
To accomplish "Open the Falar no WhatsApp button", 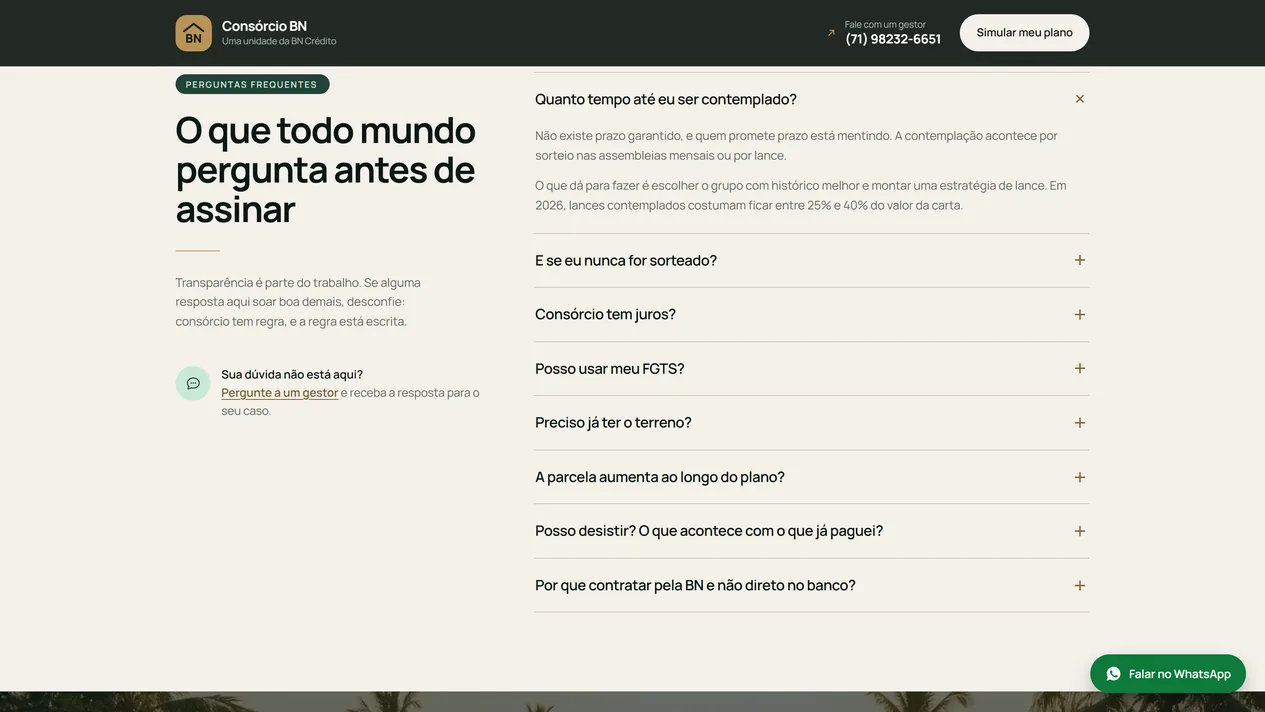I will [1168, 674].
